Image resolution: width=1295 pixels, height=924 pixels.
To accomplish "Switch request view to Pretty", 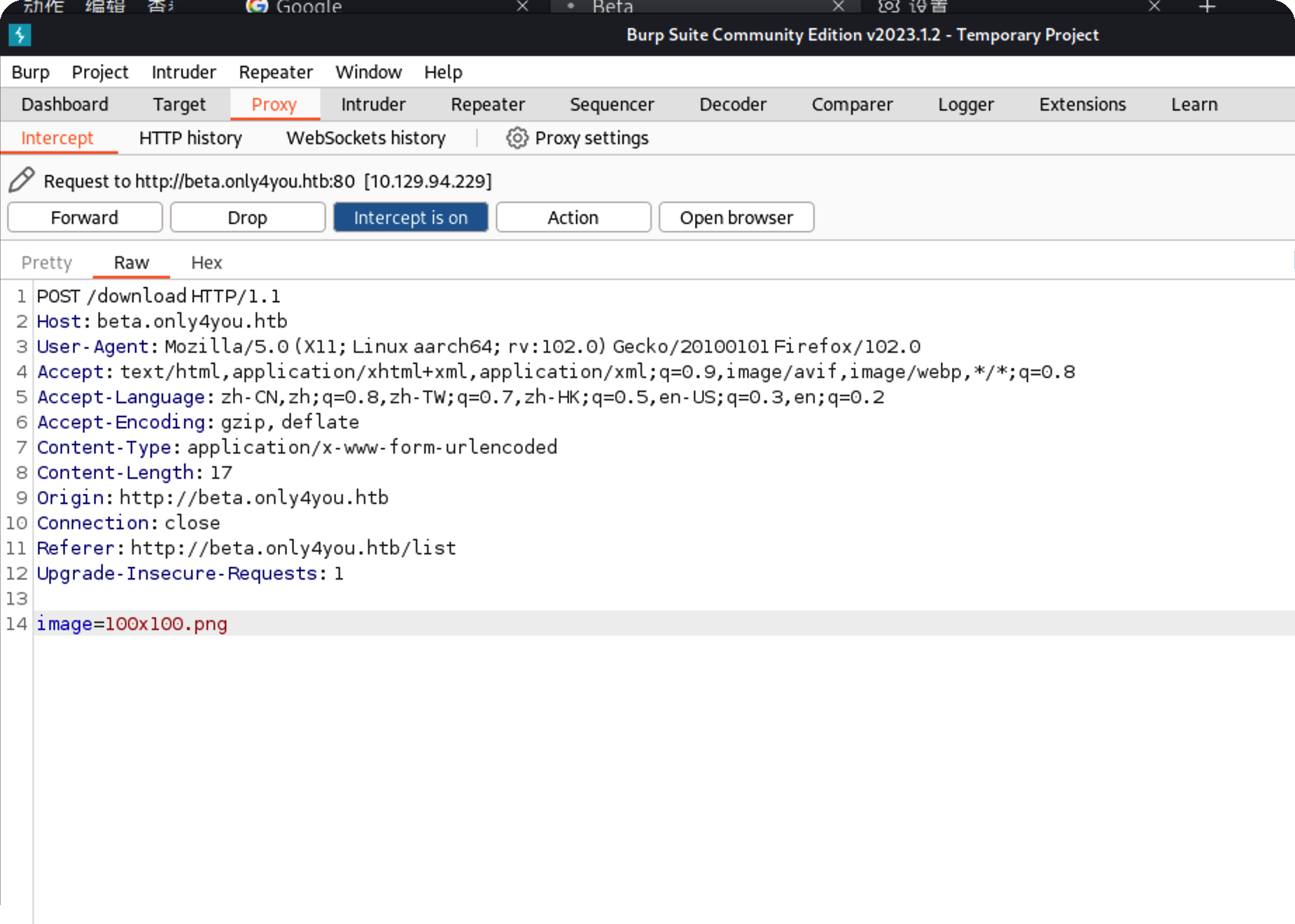I will click(47, 262).
